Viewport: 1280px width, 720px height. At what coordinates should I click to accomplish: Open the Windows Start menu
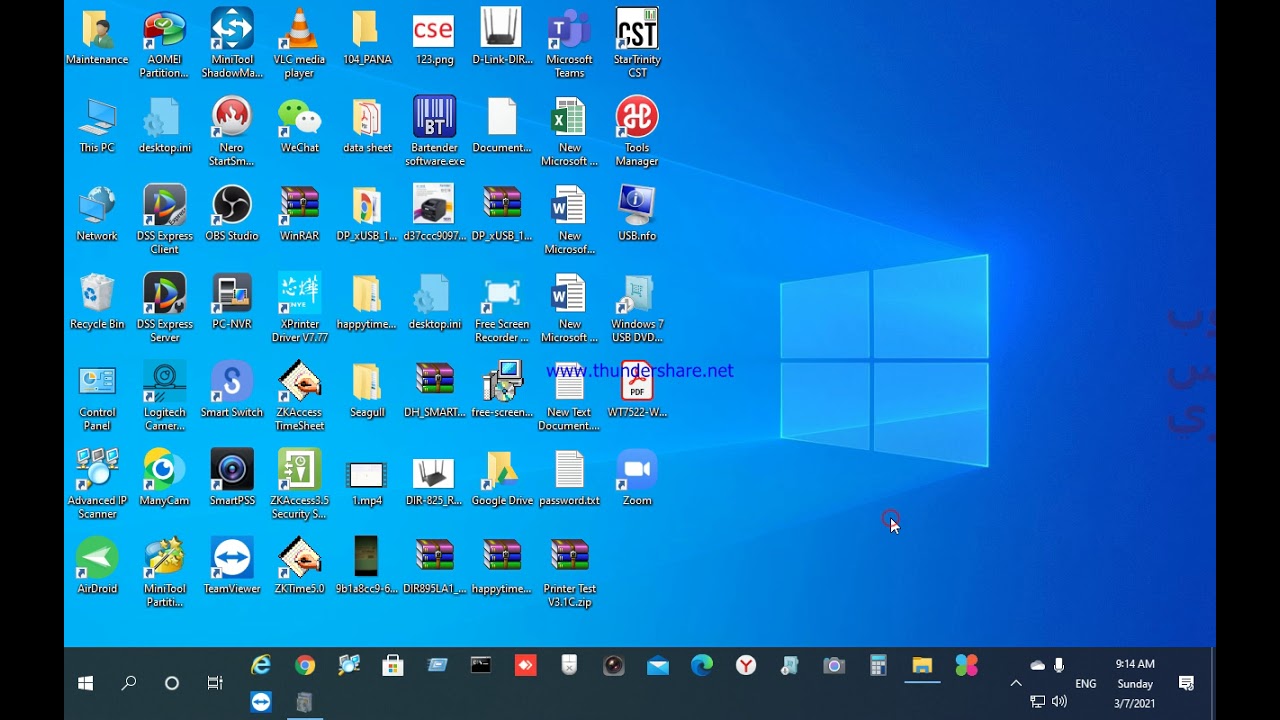click(x=86, y=684)
